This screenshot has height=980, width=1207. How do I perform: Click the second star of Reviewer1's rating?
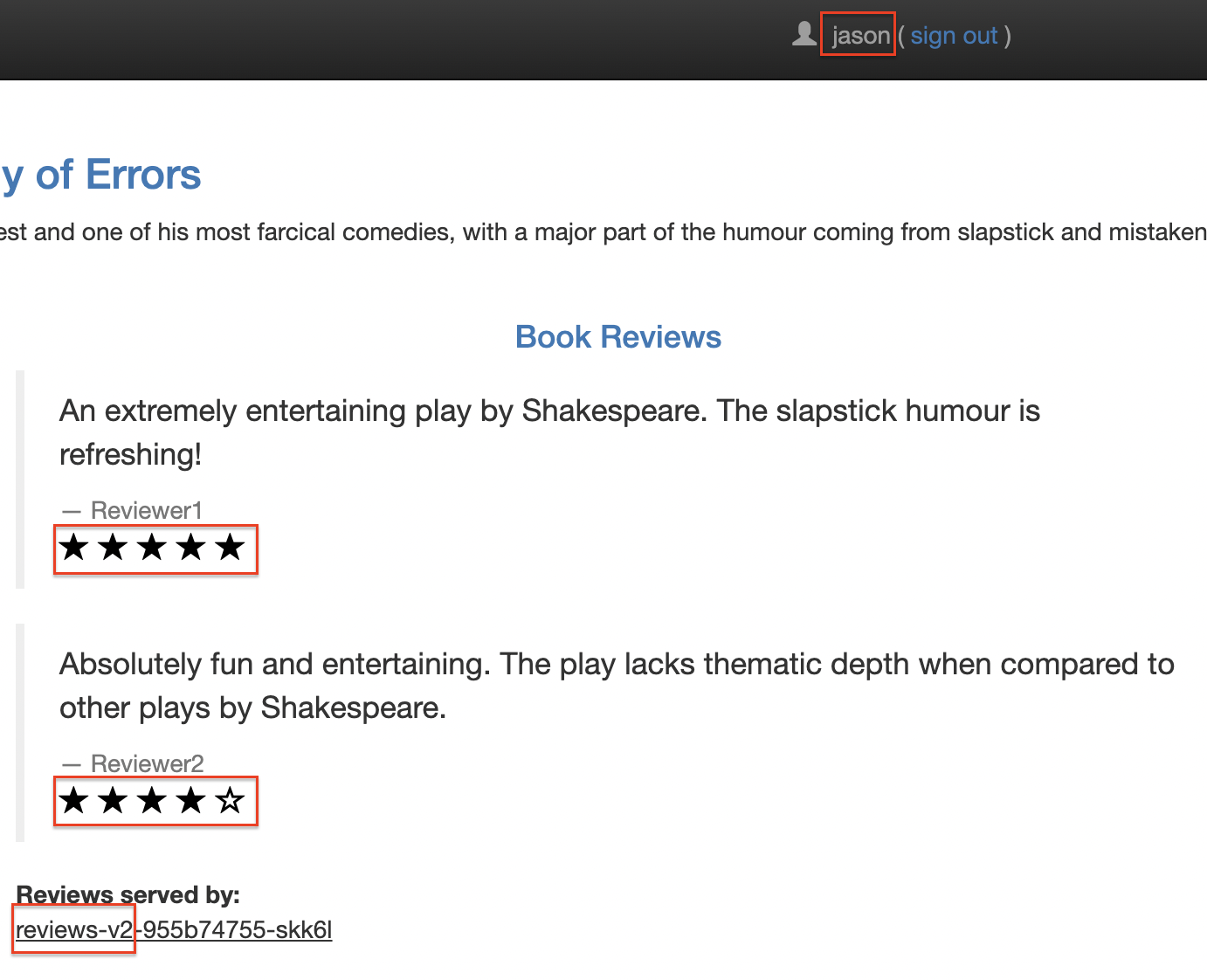tap(114, 548)
